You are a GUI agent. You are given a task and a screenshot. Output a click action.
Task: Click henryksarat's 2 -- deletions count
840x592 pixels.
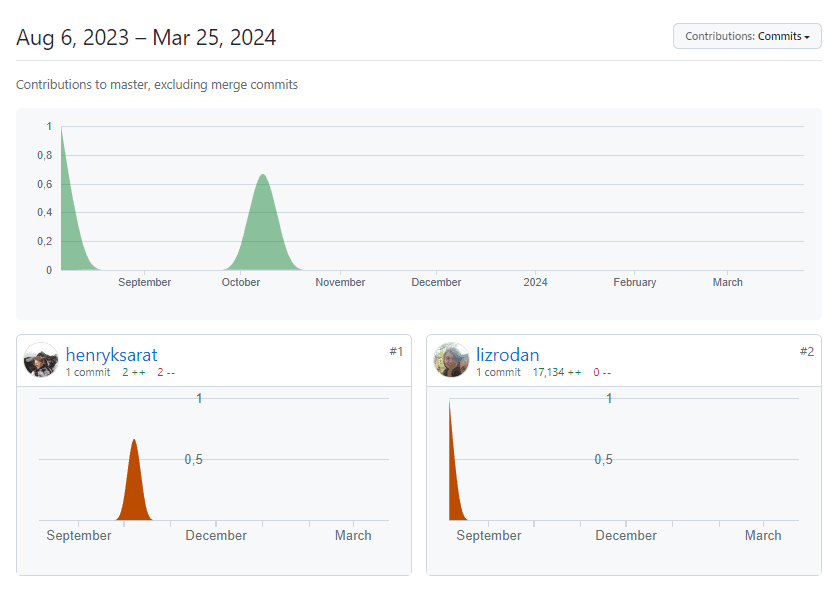[165, 373]
